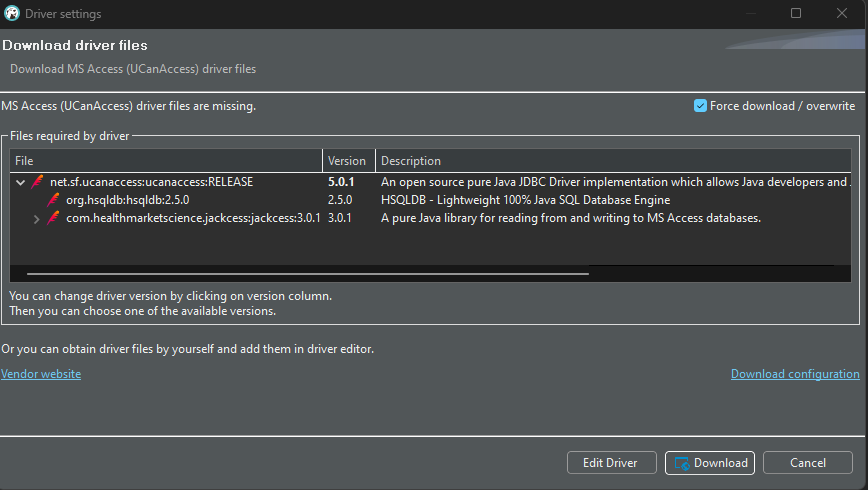Viewport: 868px width, 490px height.
Task: Click the Edit Driver button
Action: click(612, 463)
